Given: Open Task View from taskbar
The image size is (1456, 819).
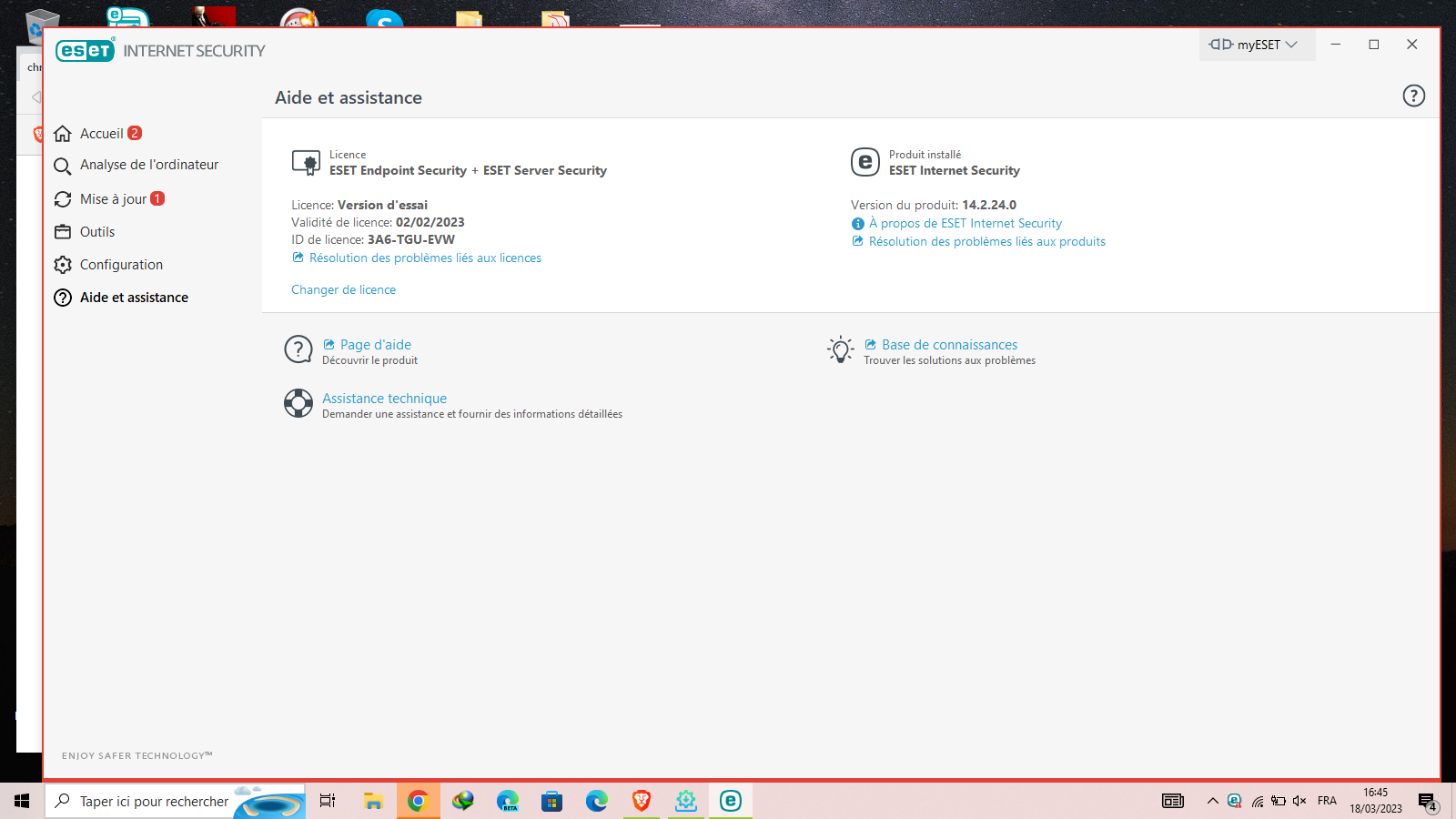Looking at the screenshot, I should pyautogui.click(x=328, y=801).
